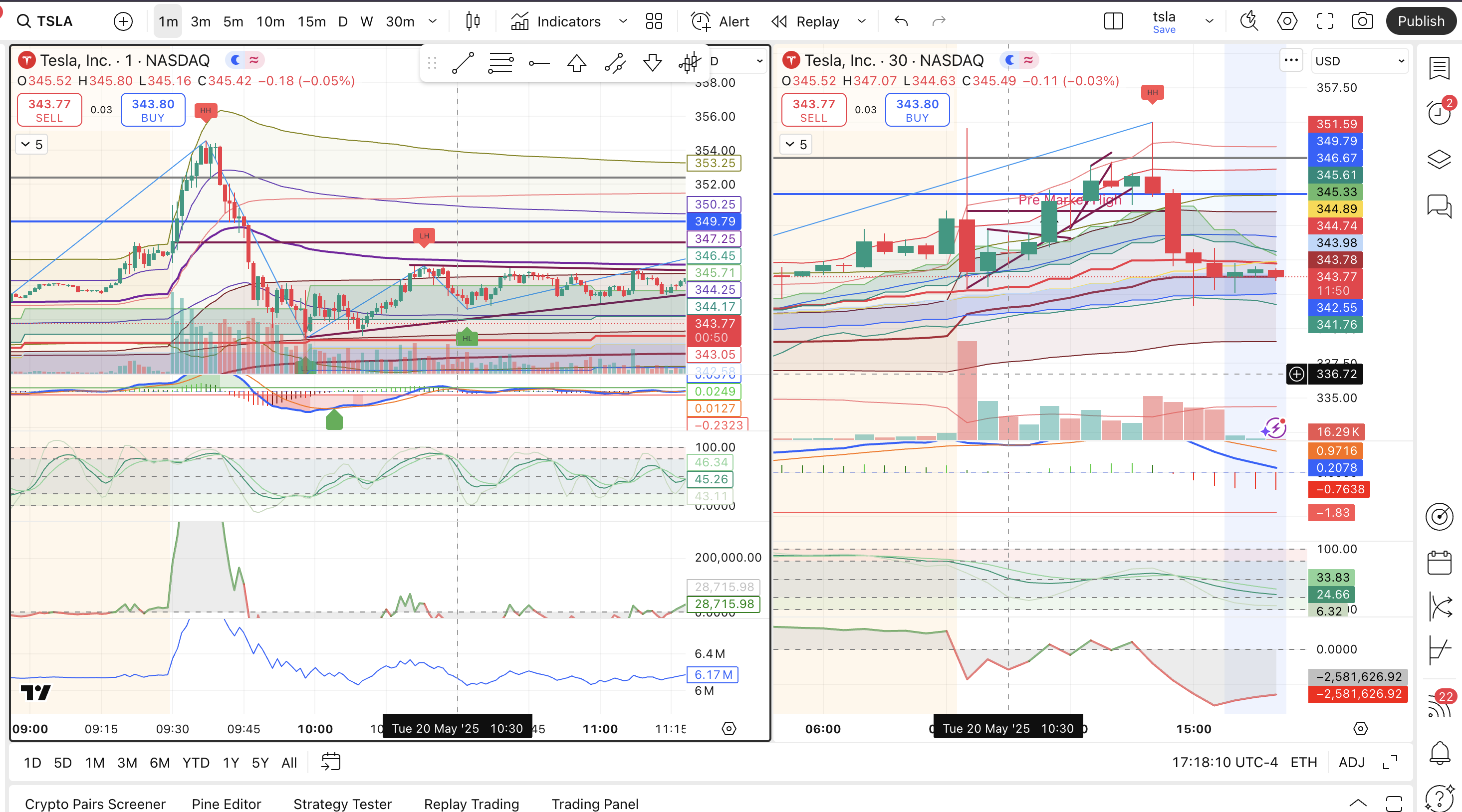This screenshot has height=812, width=1462.
Task: Enter fullscreen mode
Action: [1325, 21]
